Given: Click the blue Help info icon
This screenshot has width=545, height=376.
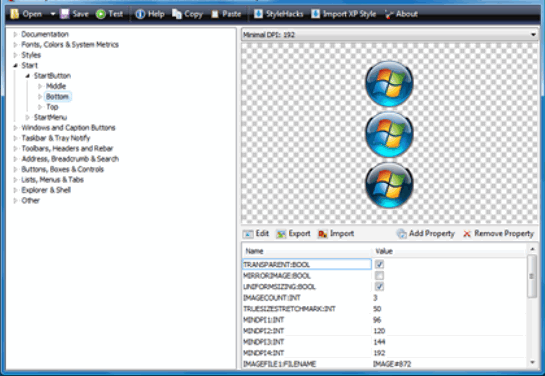Looking at the screenshot, I should (x=140, y=14).
